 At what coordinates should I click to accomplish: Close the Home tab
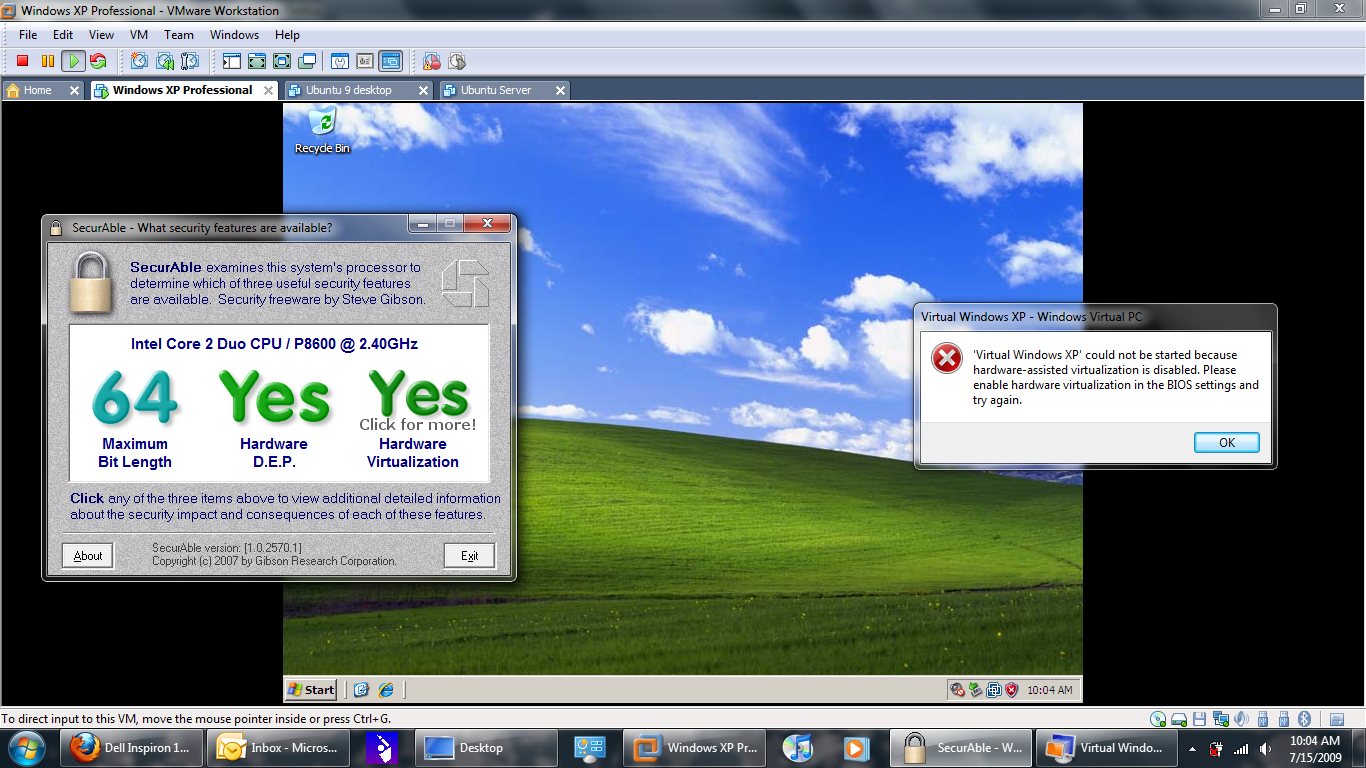coord(74,90)
